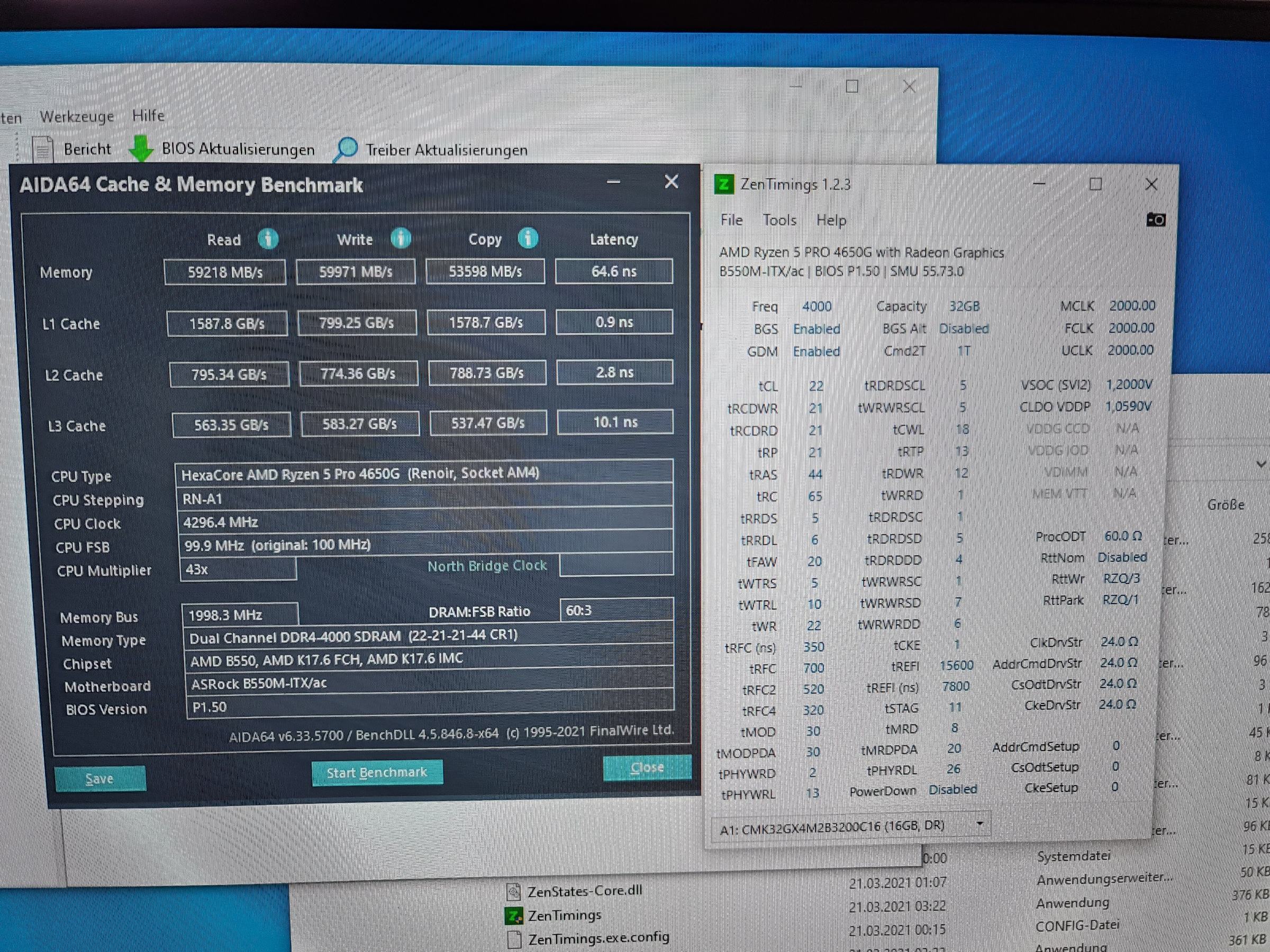The height and width of the screenshot is (952, 1270).
Task: Click the Memory Latency value 64.6 ns
Action: click(x=614, y=271)
